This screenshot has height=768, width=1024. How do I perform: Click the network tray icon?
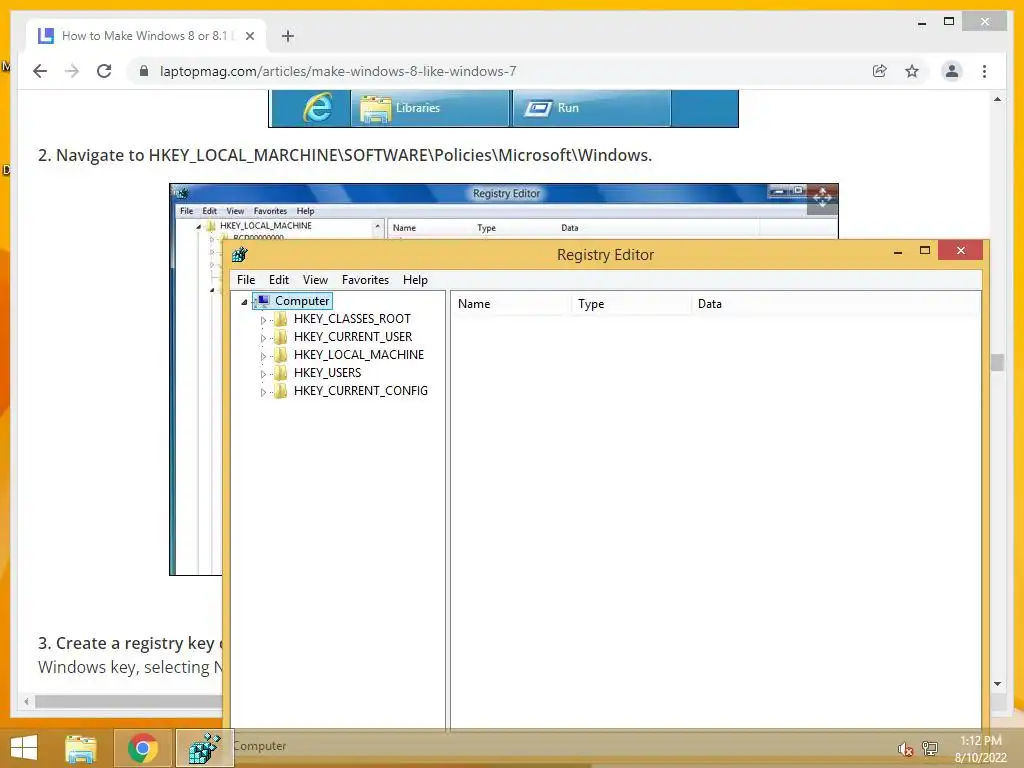[x=930, y=748]
